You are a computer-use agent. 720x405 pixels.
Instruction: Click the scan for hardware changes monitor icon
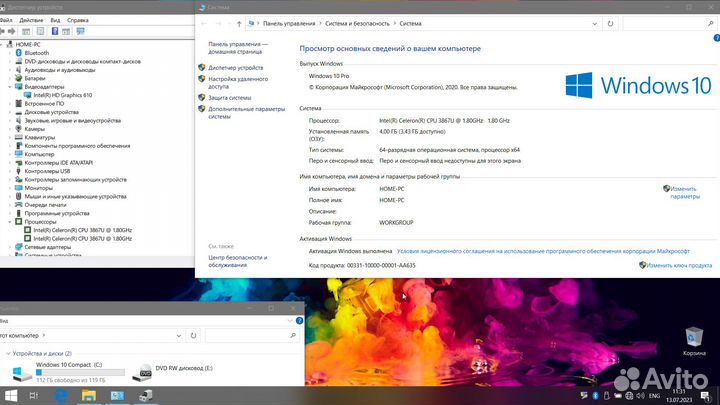[80, 31]
